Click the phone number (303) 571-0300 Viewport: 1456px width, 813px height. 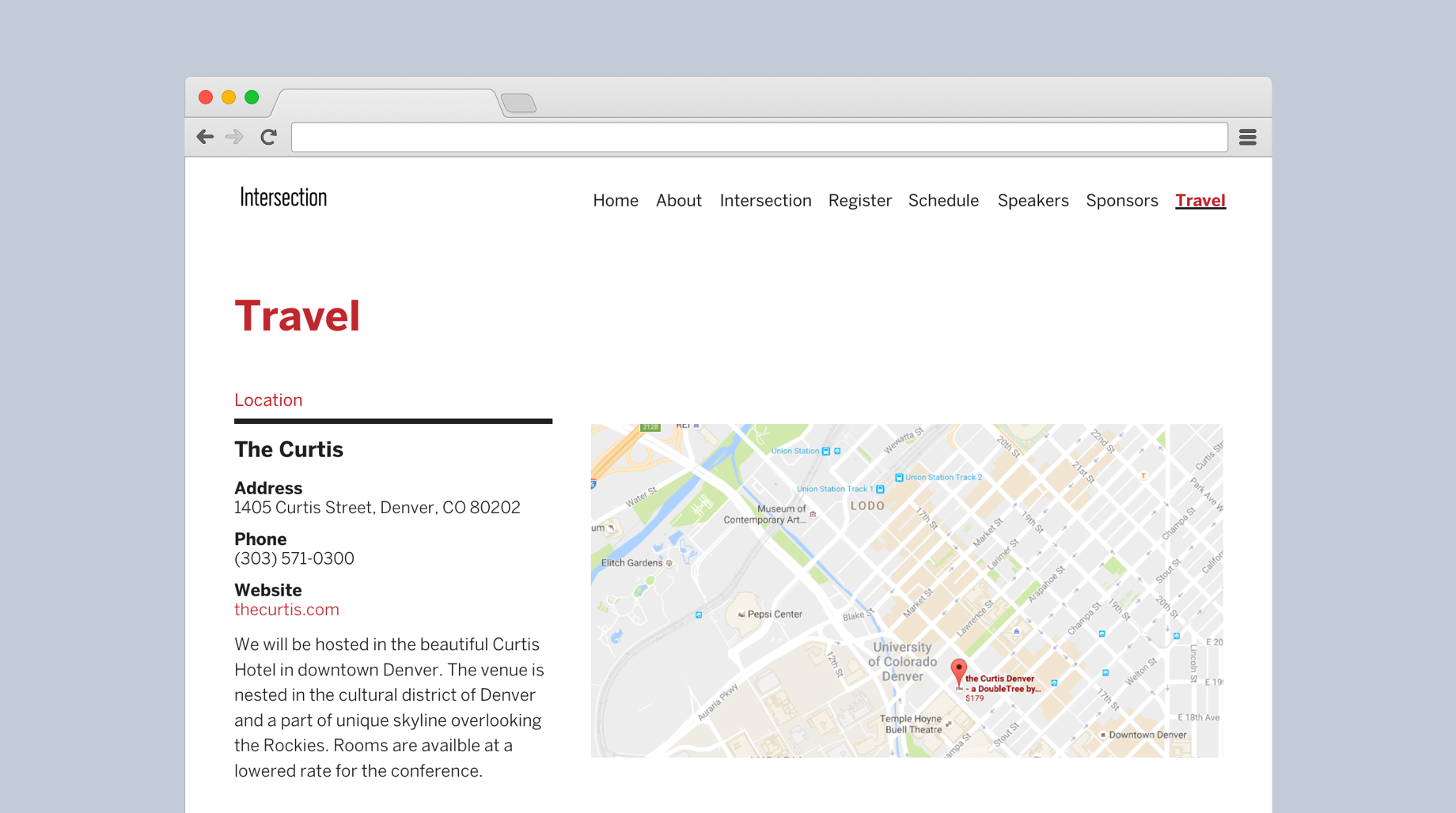pyautogui.click(x=294, y=558)
